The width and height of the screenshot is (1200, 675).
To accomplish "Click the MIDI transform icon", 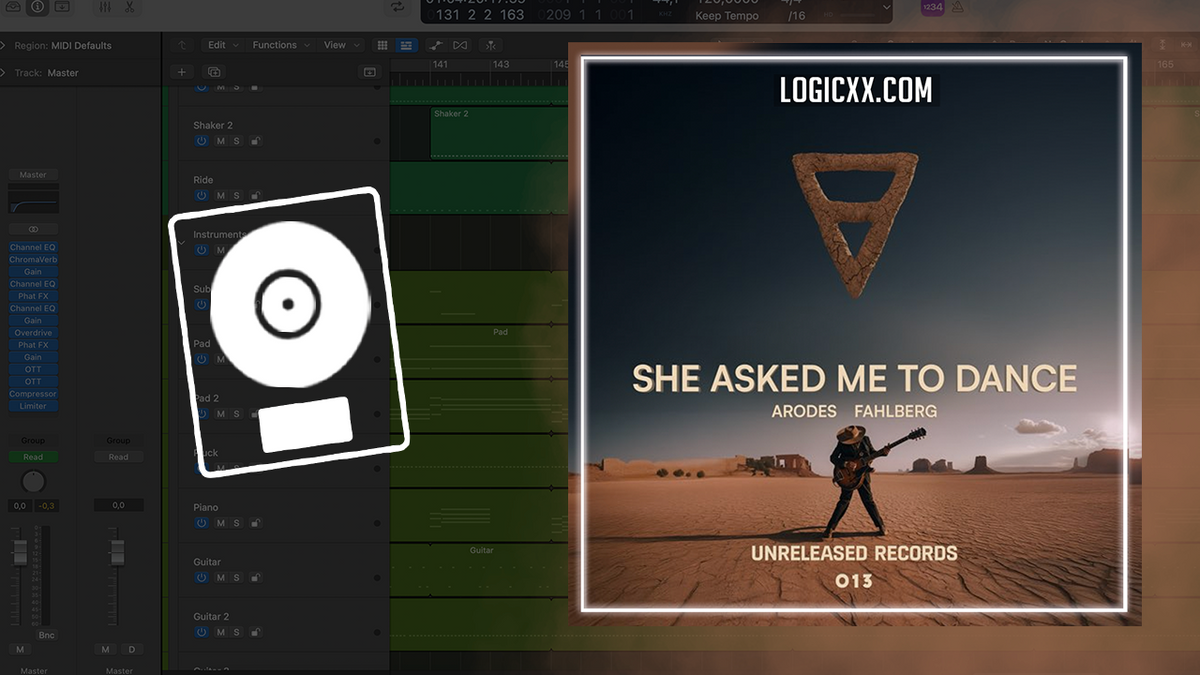I will point(489,45).
